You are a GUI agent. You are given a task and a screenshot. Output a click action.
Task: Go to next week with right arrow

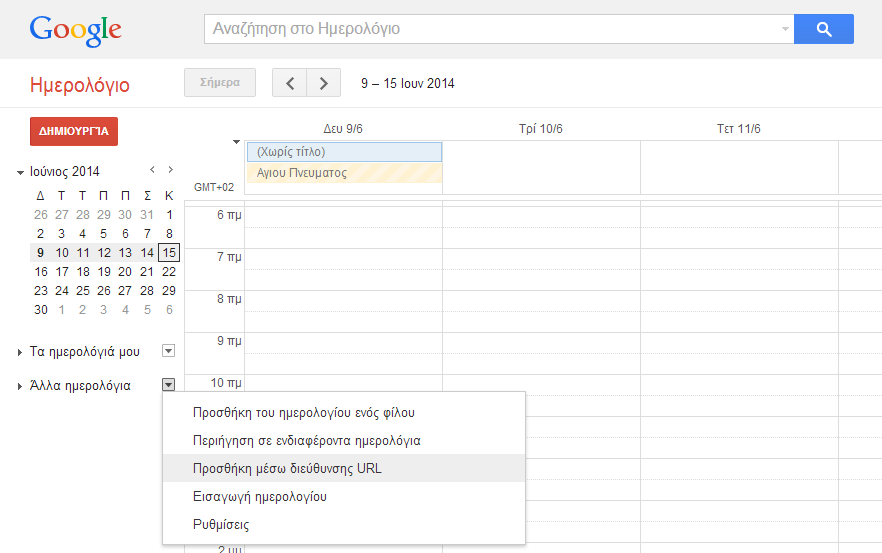323,83
